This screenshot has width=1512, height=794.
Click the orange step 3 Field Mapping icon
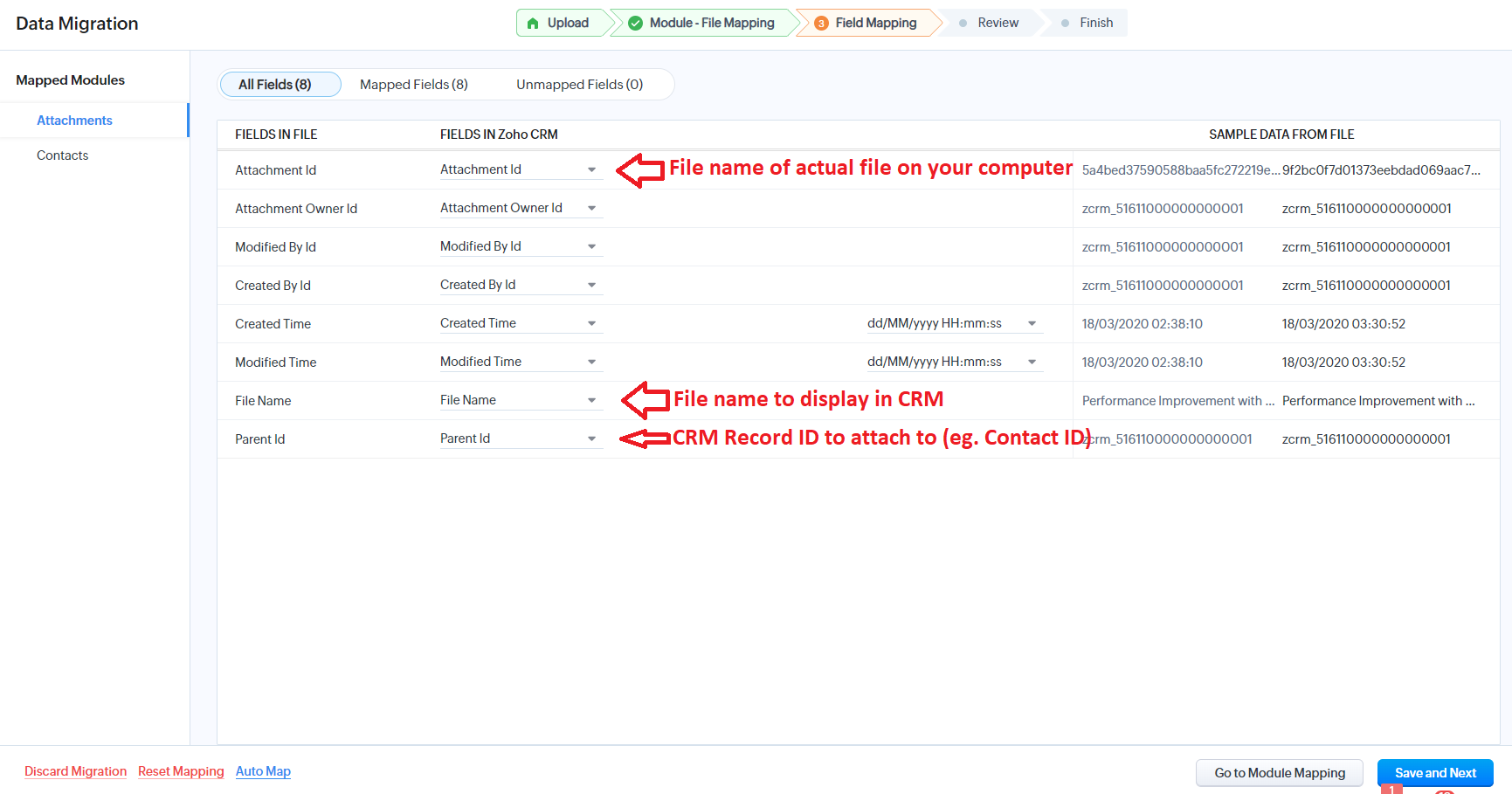coord(821,24)
